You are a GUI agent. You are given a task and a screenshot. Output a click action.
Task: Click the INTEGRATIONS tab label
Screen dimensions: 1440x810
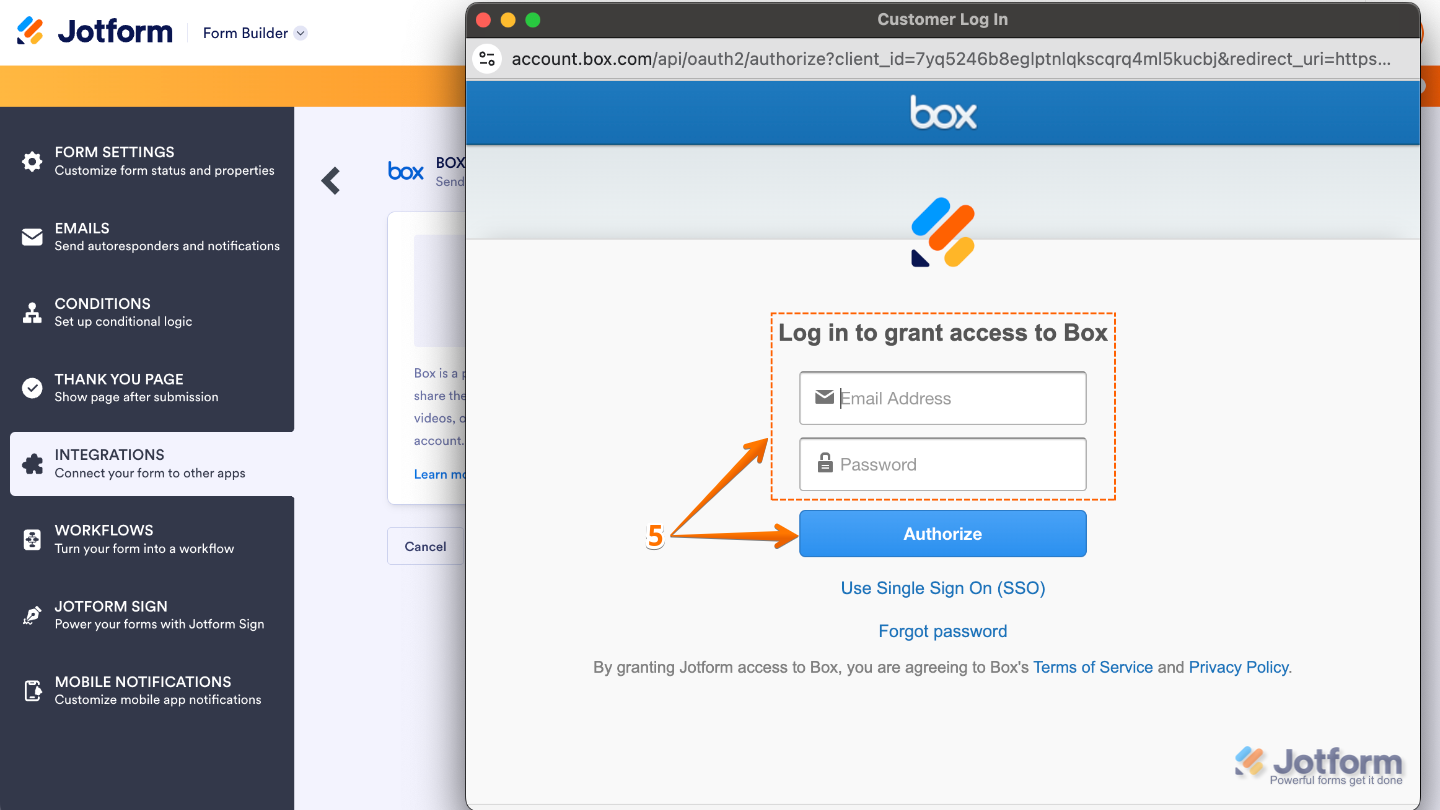(x=110, y=455)
